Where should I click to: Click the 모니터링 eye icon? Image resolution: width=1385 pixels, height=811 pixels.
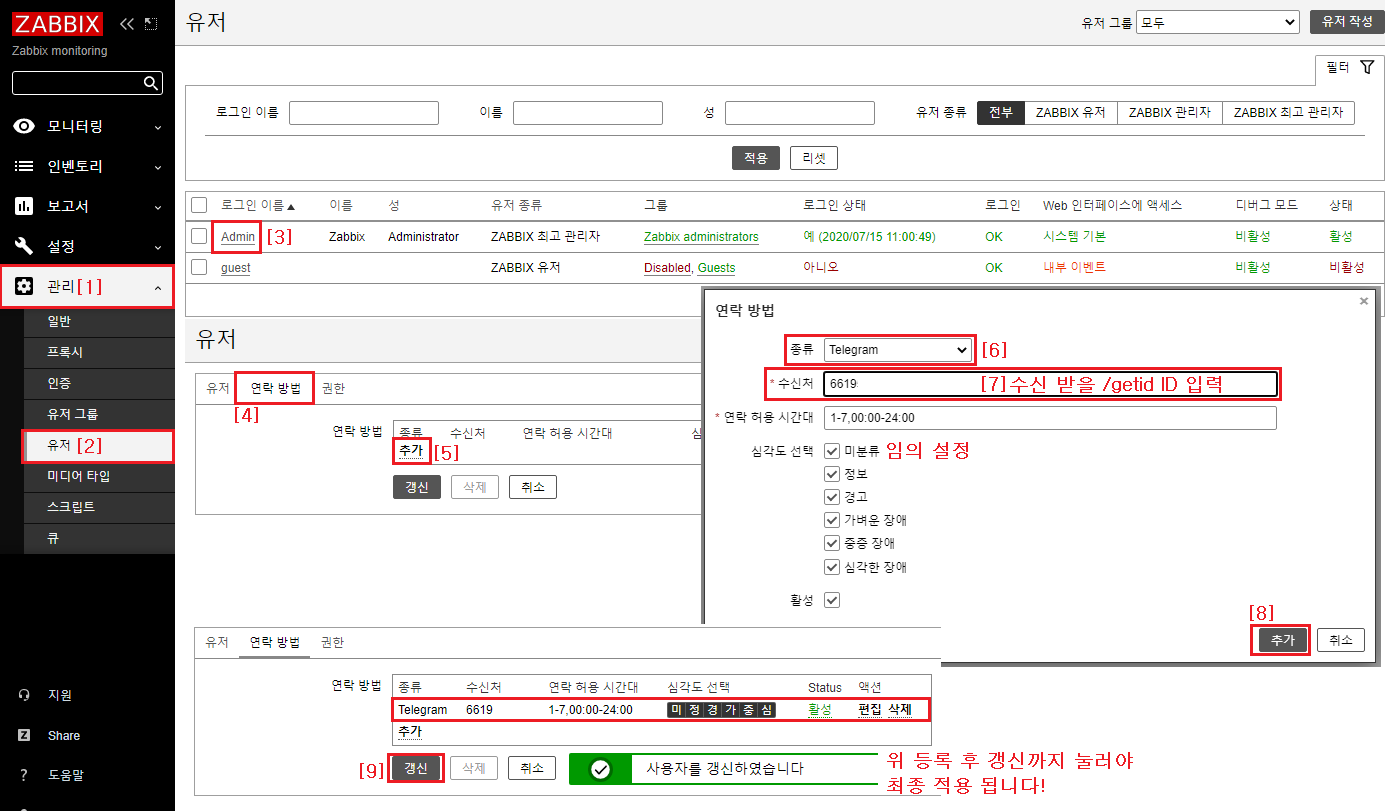click(24, 126)
